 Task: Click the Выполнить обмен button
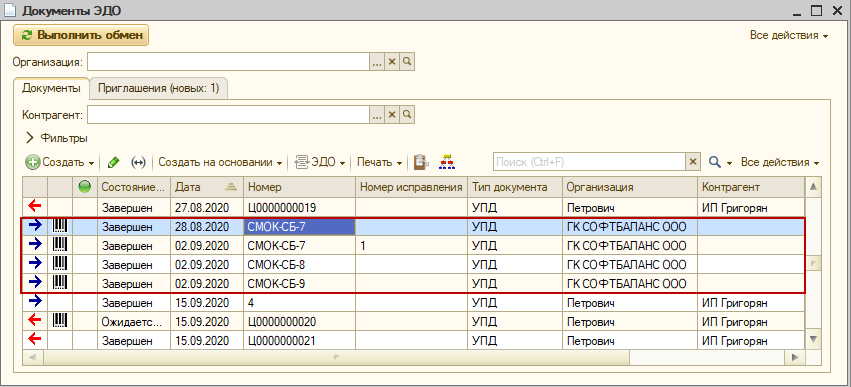(81, 35)
